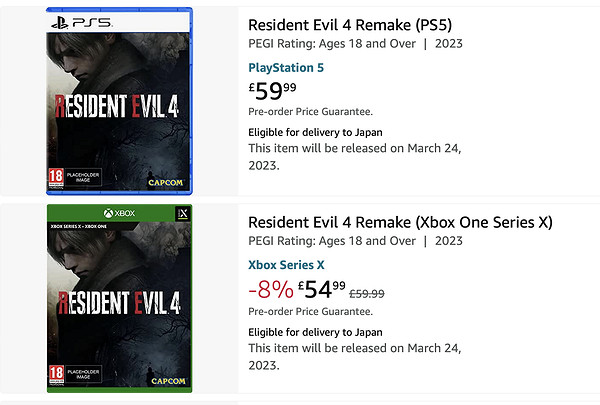
Task: Click the red -8% discount label
Action: click(268, 290)
